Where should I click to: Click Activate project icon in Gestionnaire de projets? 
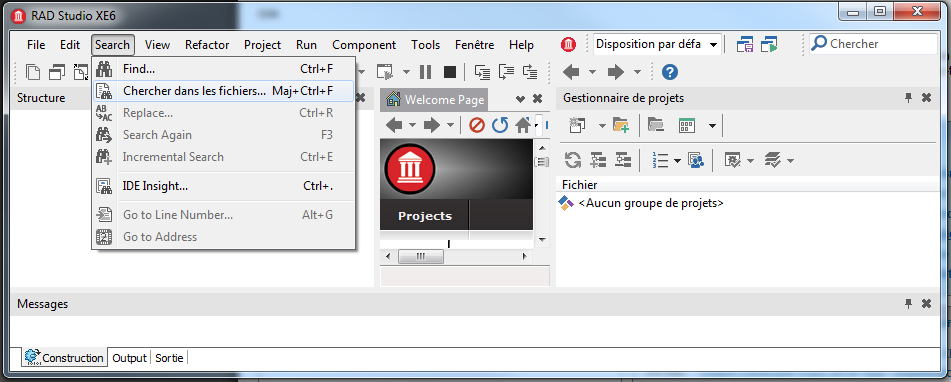577,126
